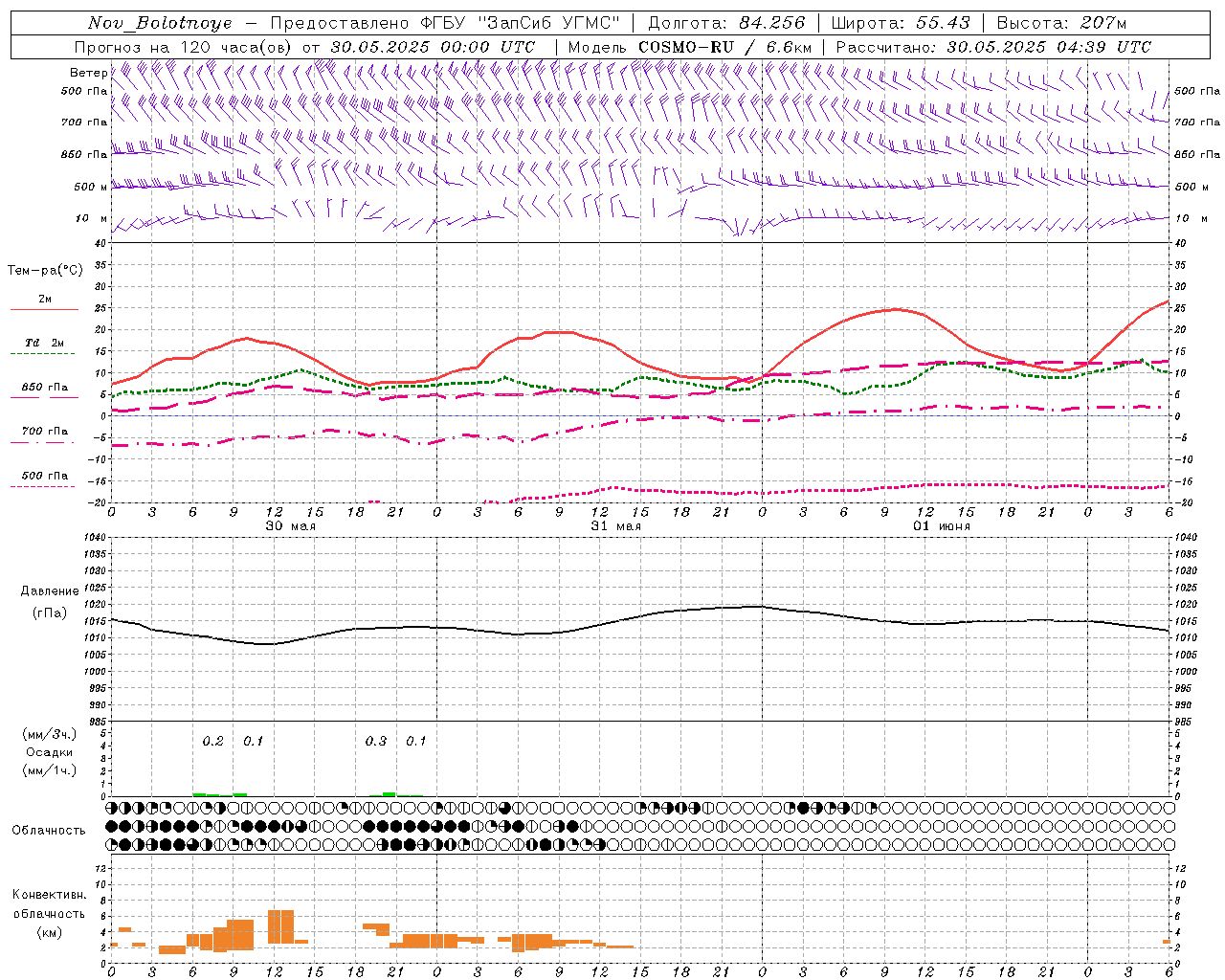Click the Осадки panel label

click(50, 752)
